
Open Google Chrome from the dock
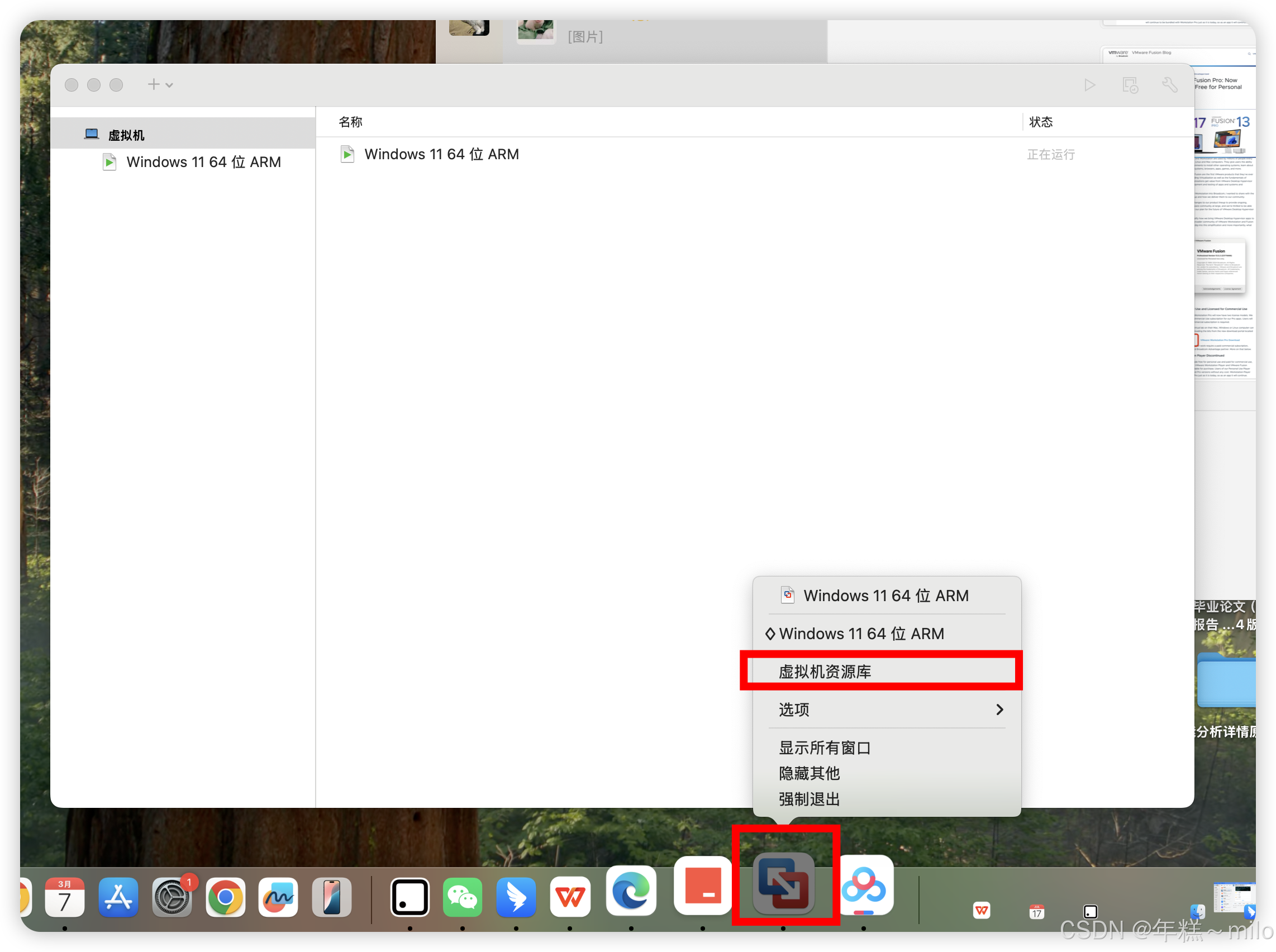pos(225,897)
